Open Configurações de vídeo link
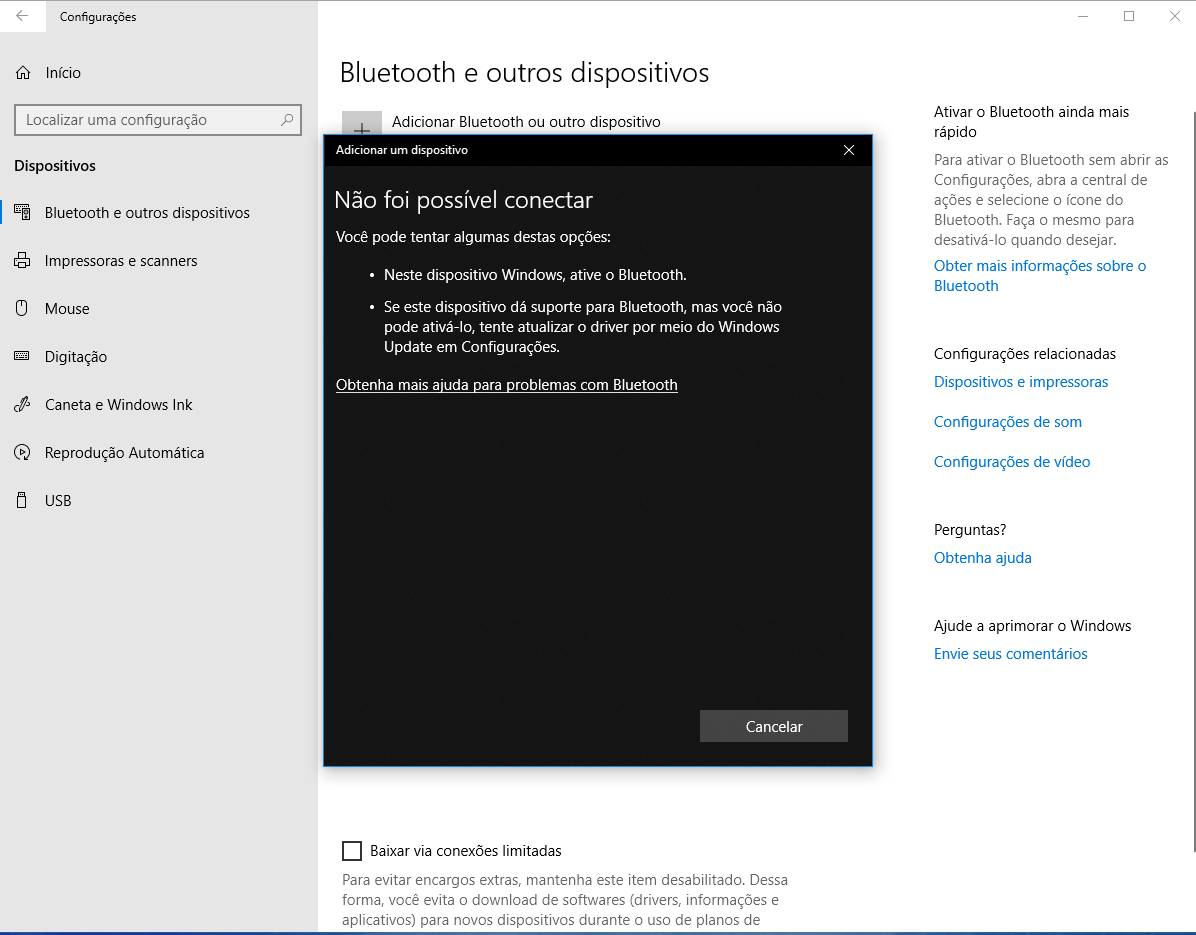 (x=1011, y=461)
